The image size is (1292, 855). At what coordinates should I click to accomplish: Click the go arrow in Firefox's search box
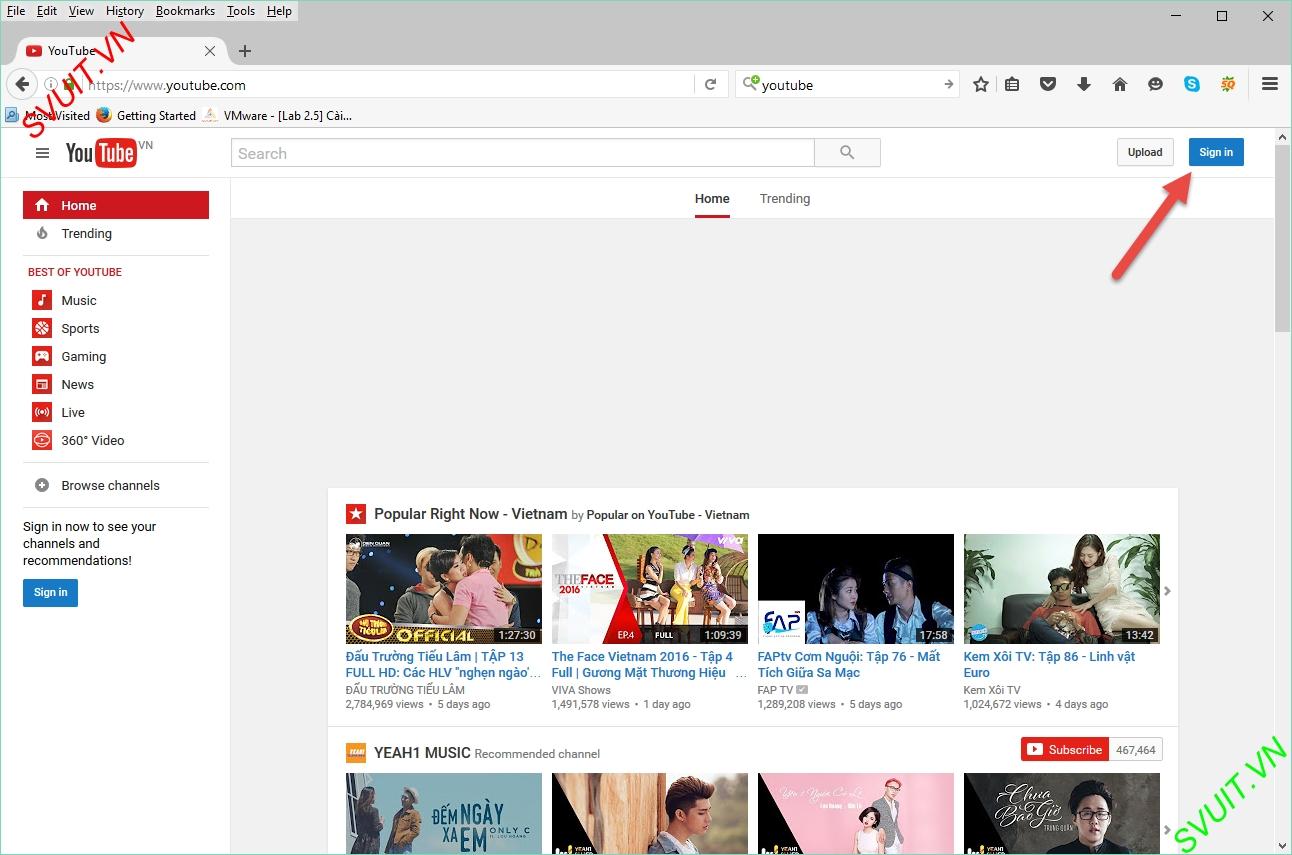click(948, 85)
